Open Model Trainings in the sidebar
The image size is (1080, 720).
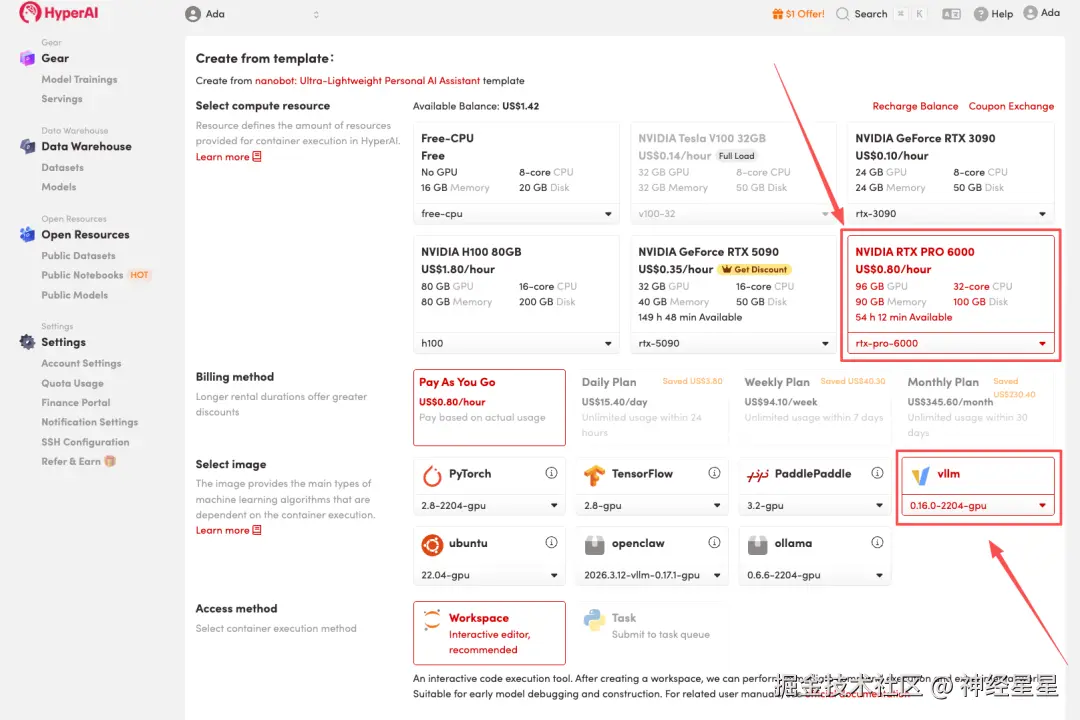[79, 79]
